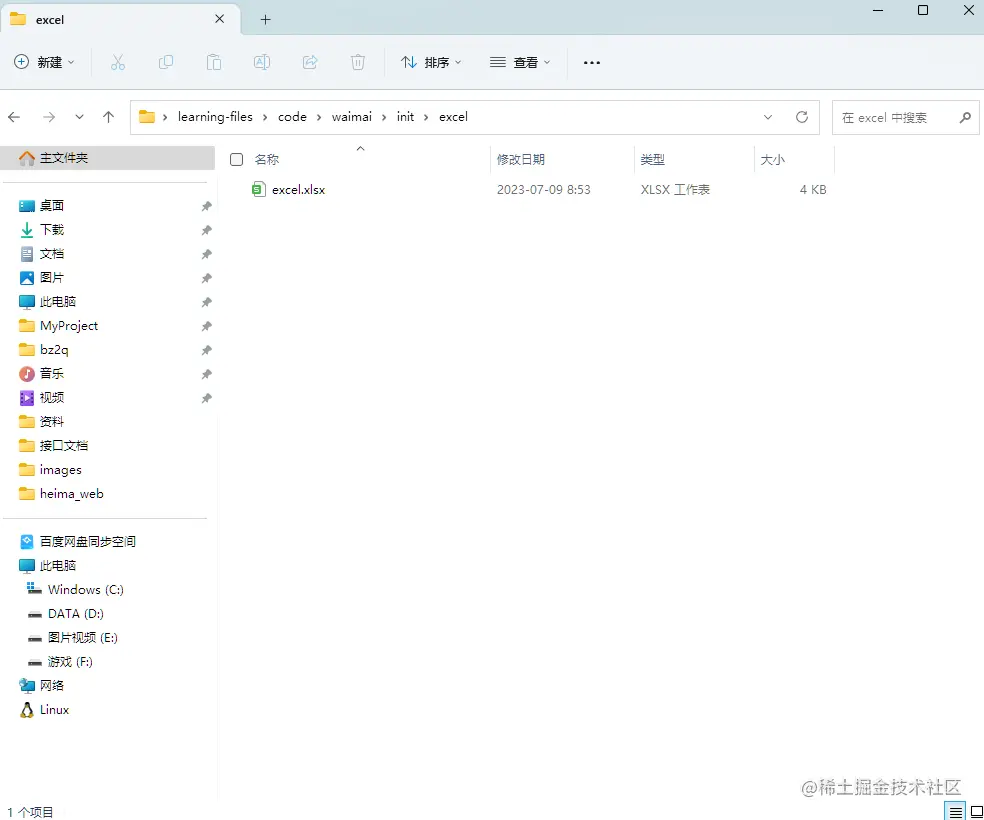This screenshot has width=984, height=820.
Task: Switch to details view in status bar
Action: coord(955,811)
